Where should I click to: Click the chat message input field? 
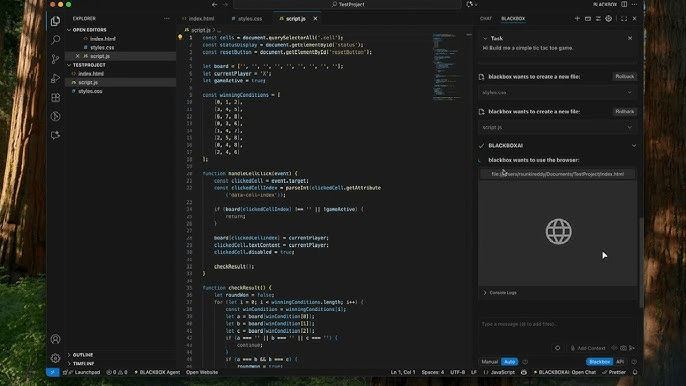pyautogui.click(x=557, y=324)
